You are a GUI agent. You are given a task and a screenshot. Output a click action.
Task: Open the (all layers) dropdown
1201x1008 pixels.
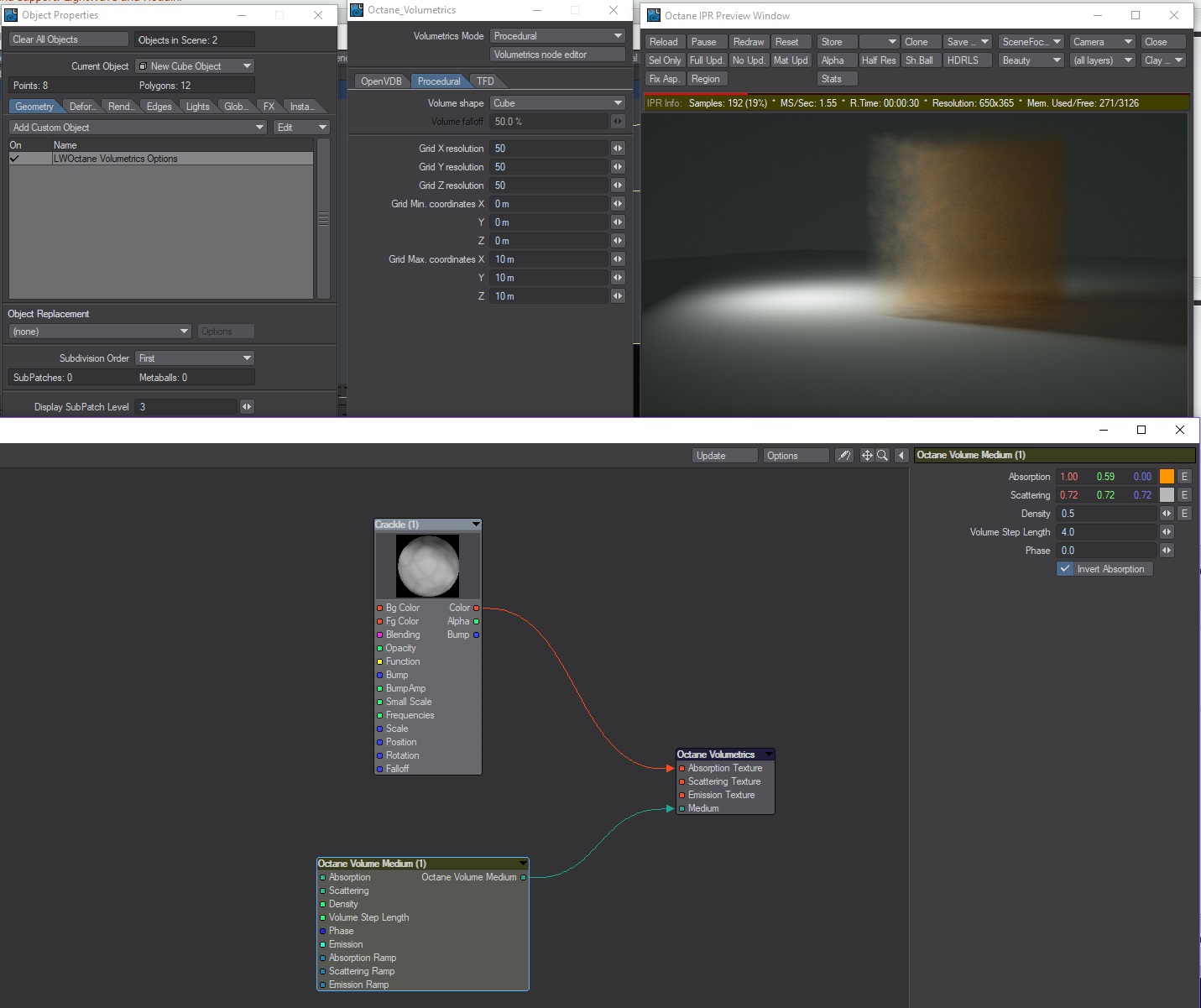tap(1102, 60)
